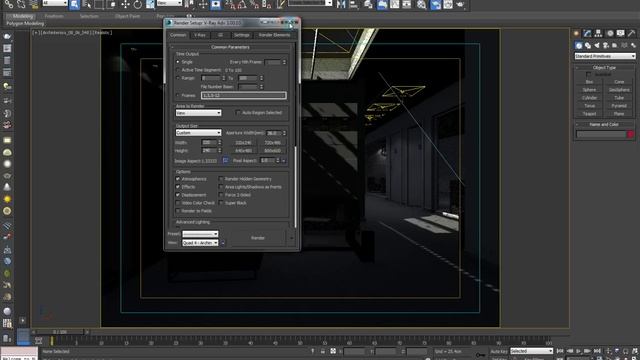Open the Display tab in the command panel
Viewport: 640px width, 360px height.
coord(620,33)
